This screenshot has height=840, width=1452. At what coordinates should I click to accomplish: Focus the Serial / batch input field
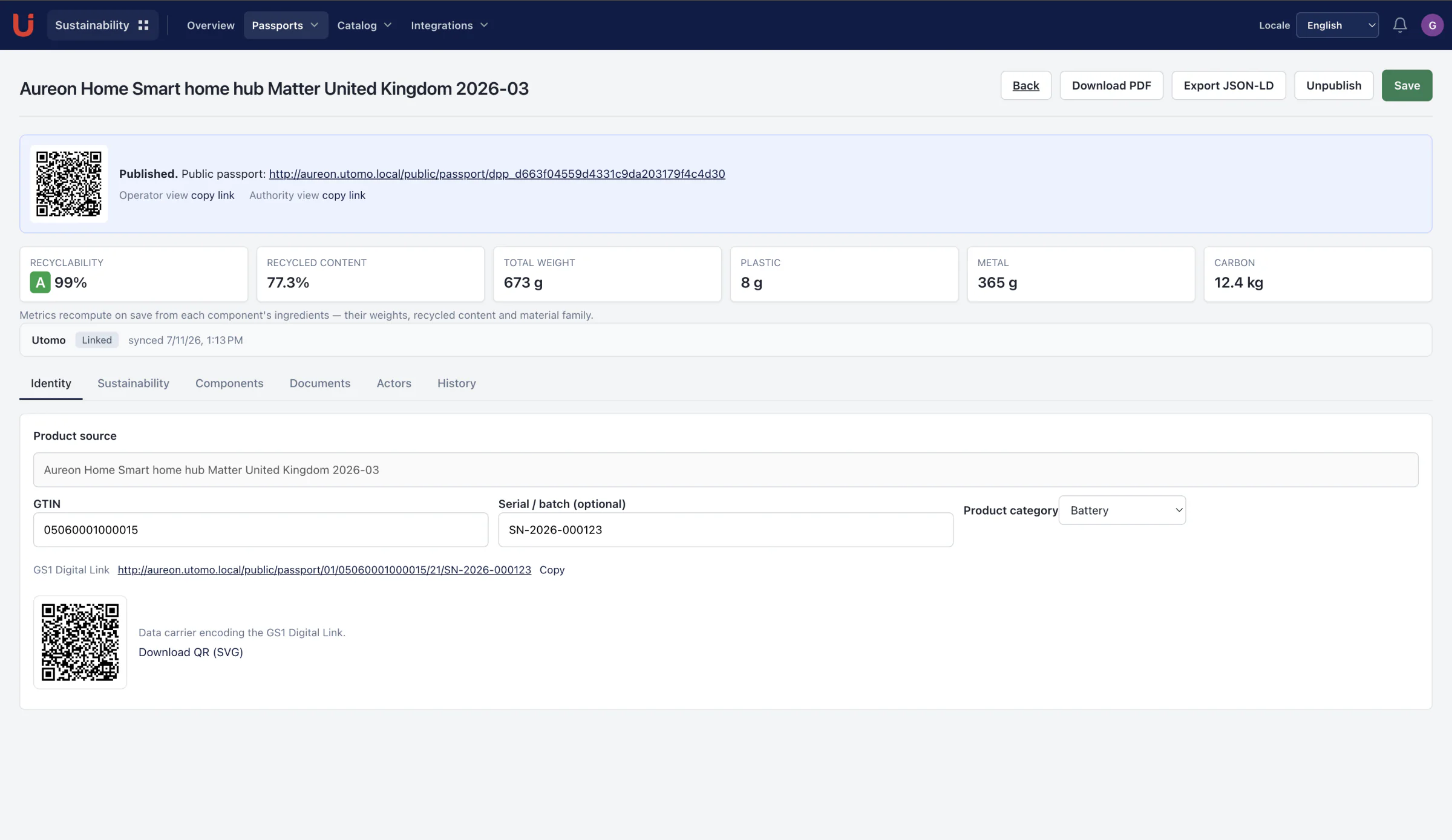(x=725, y=530)
